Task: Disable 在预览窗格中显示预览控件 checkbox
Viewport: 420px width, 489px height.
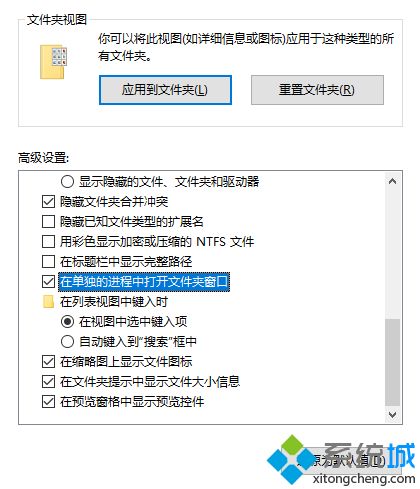Action: point(49,402)
